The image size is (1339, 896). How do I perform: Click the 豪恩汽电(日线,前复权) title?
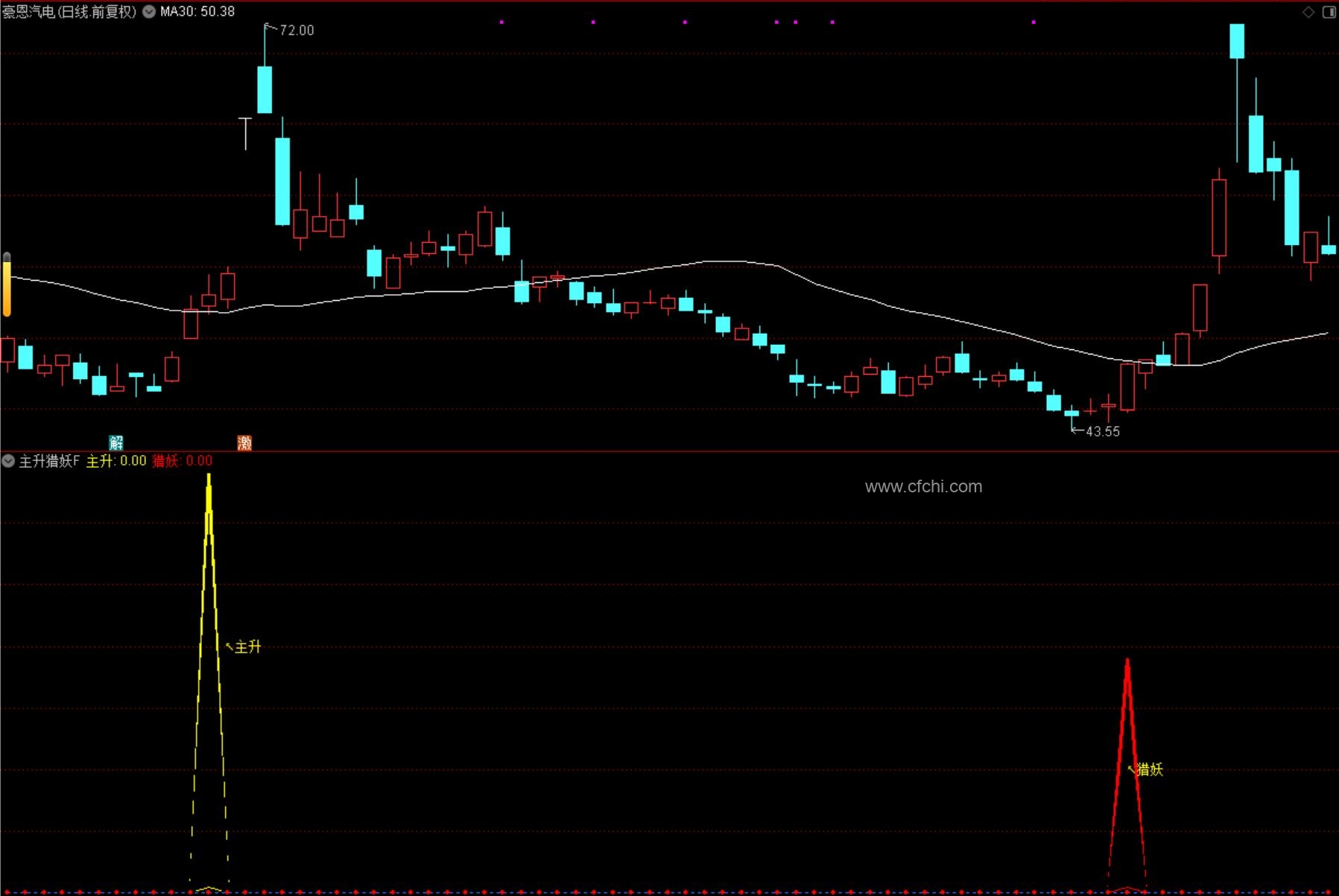point(69,12)
